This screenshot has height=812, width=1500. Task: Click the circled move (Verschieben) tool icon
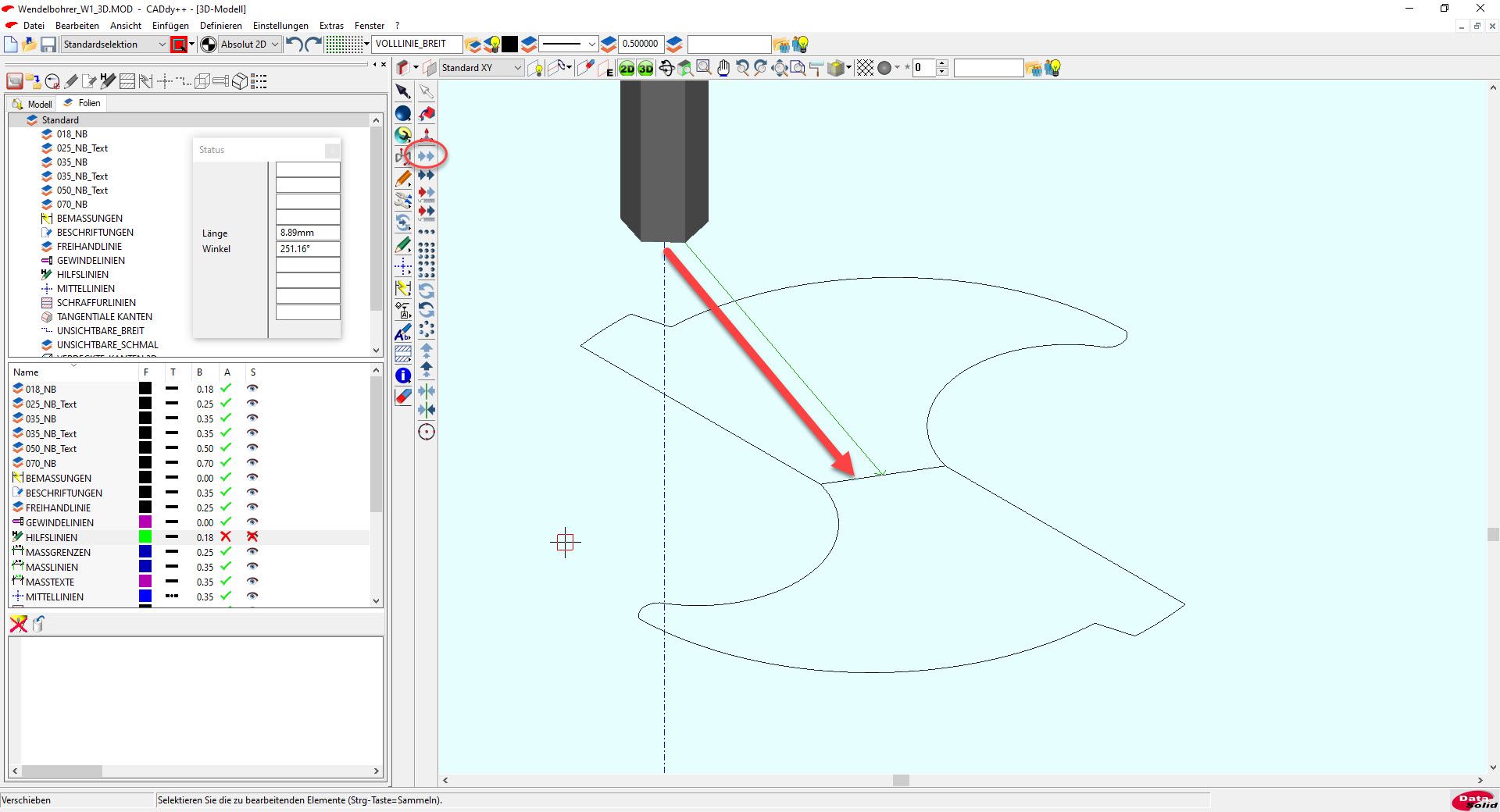click(x=426, y=156)
